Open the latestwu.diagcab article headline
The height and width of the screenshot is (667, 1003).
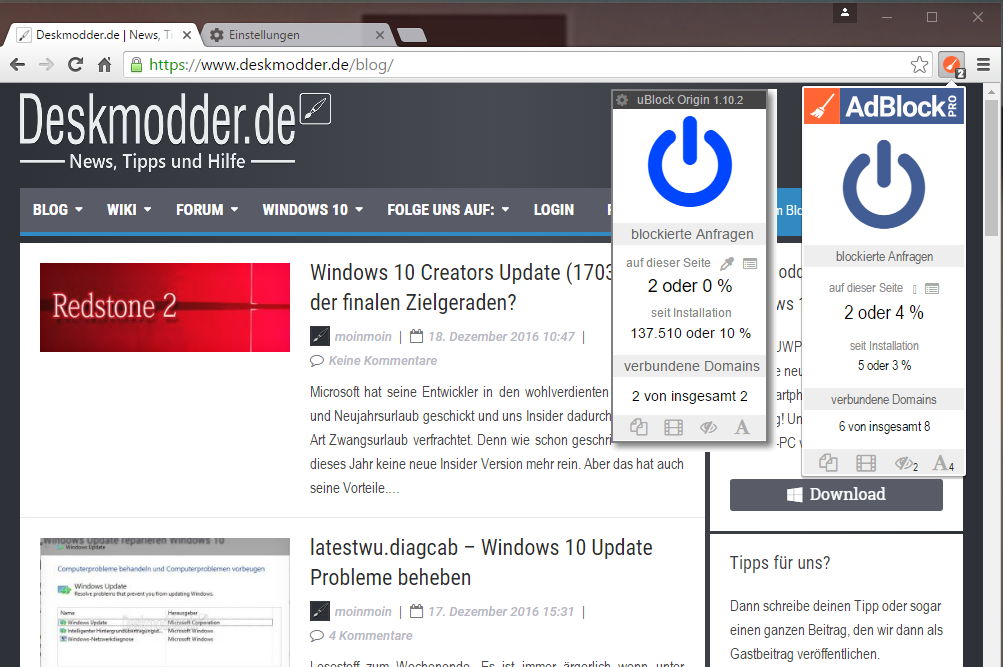pyautogui.click(x=481, y=562)
